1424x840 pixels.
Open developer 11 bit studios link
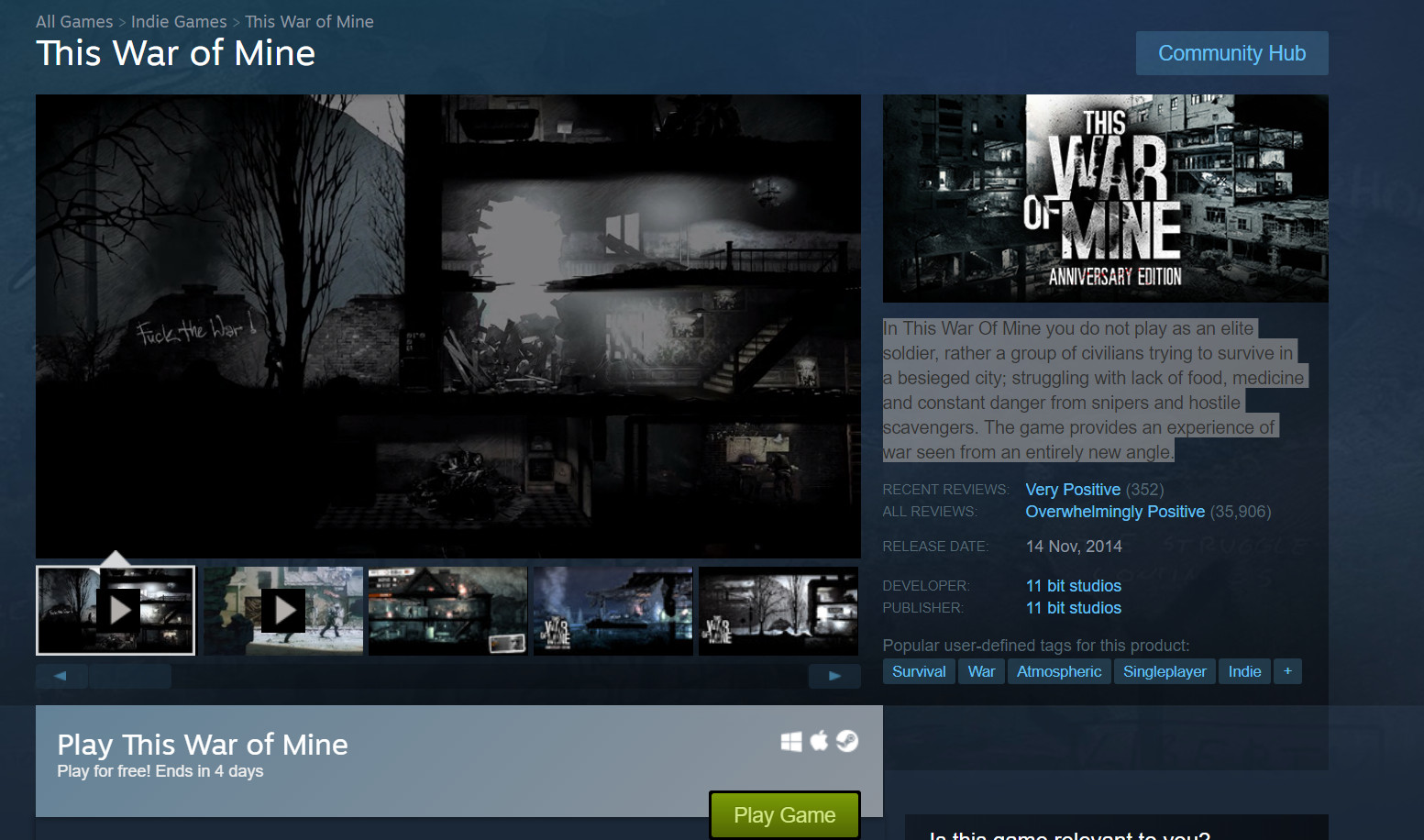(1073, 586)
